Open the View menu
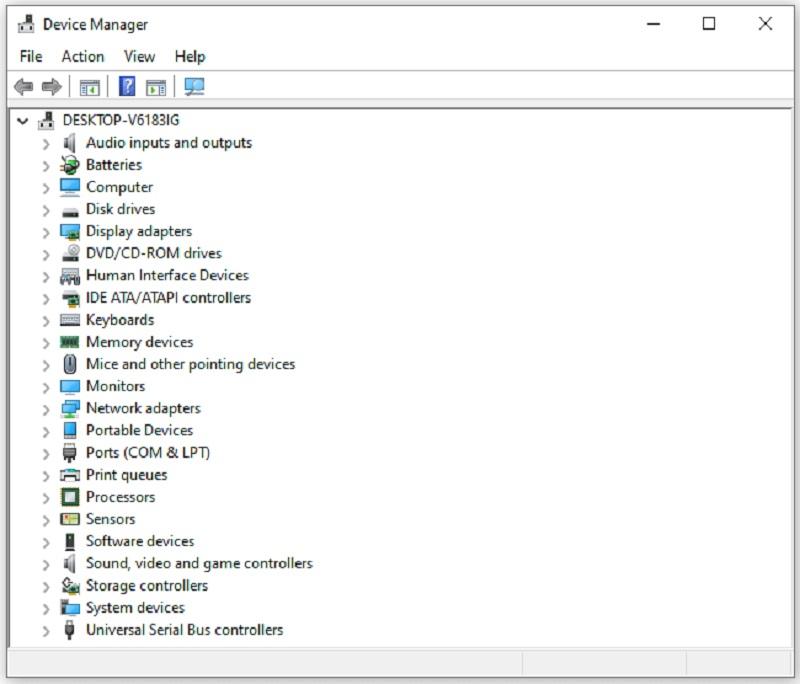 pyautogui.click(x=139, y=56)
